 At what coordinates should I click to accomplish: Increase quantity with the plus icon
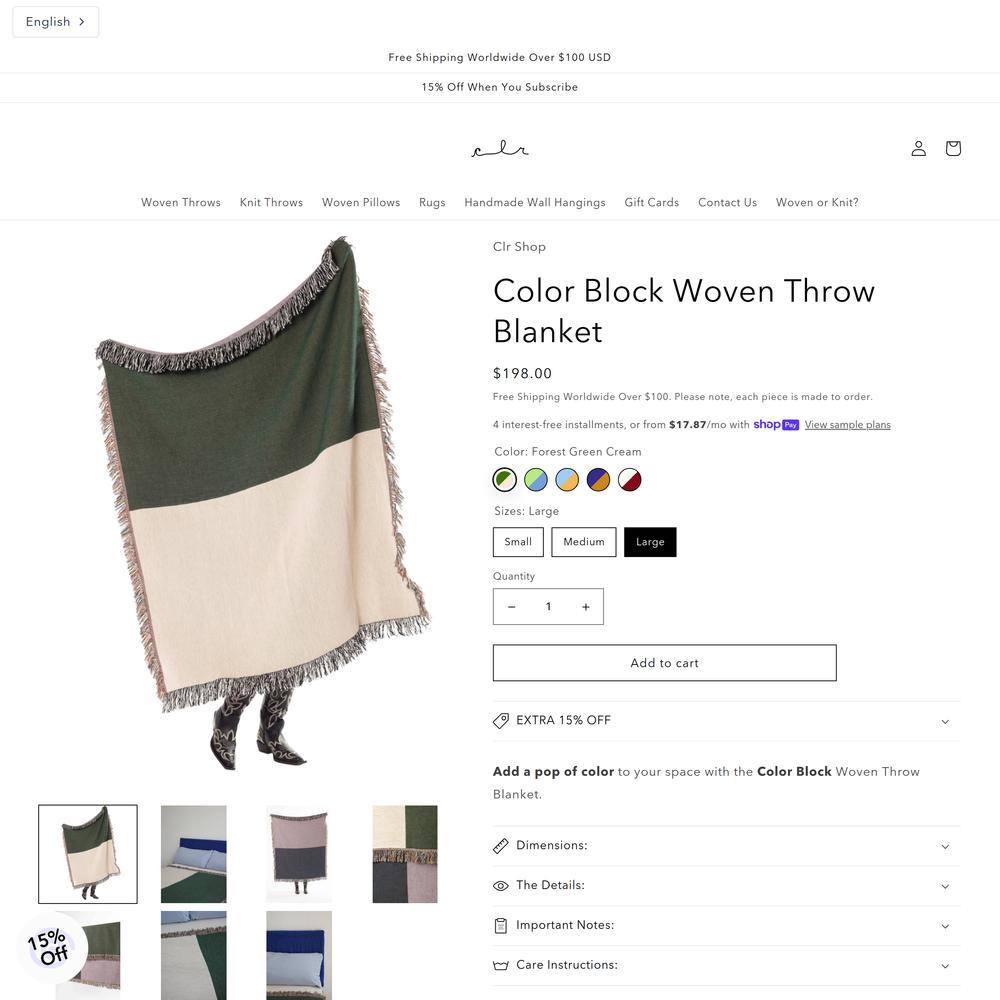click(585, 607)
